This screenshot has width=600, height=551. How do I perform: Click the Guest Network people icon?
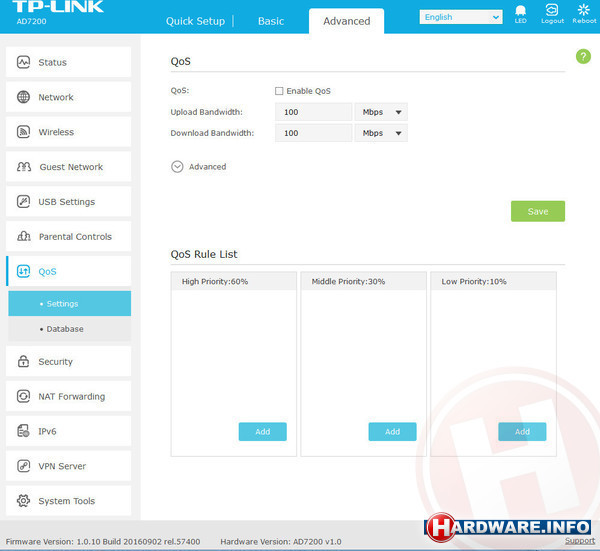[24, 166]
